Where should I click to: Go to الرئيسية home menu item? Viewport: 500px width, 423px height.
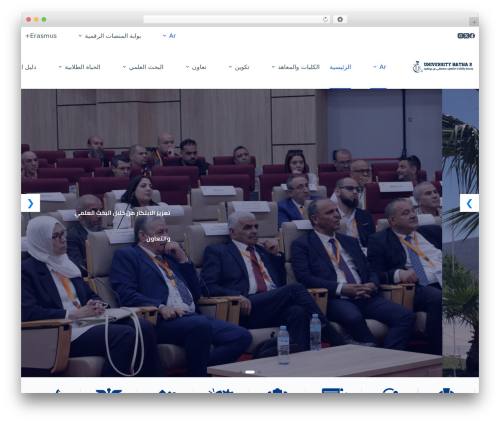tap(340, 67)
